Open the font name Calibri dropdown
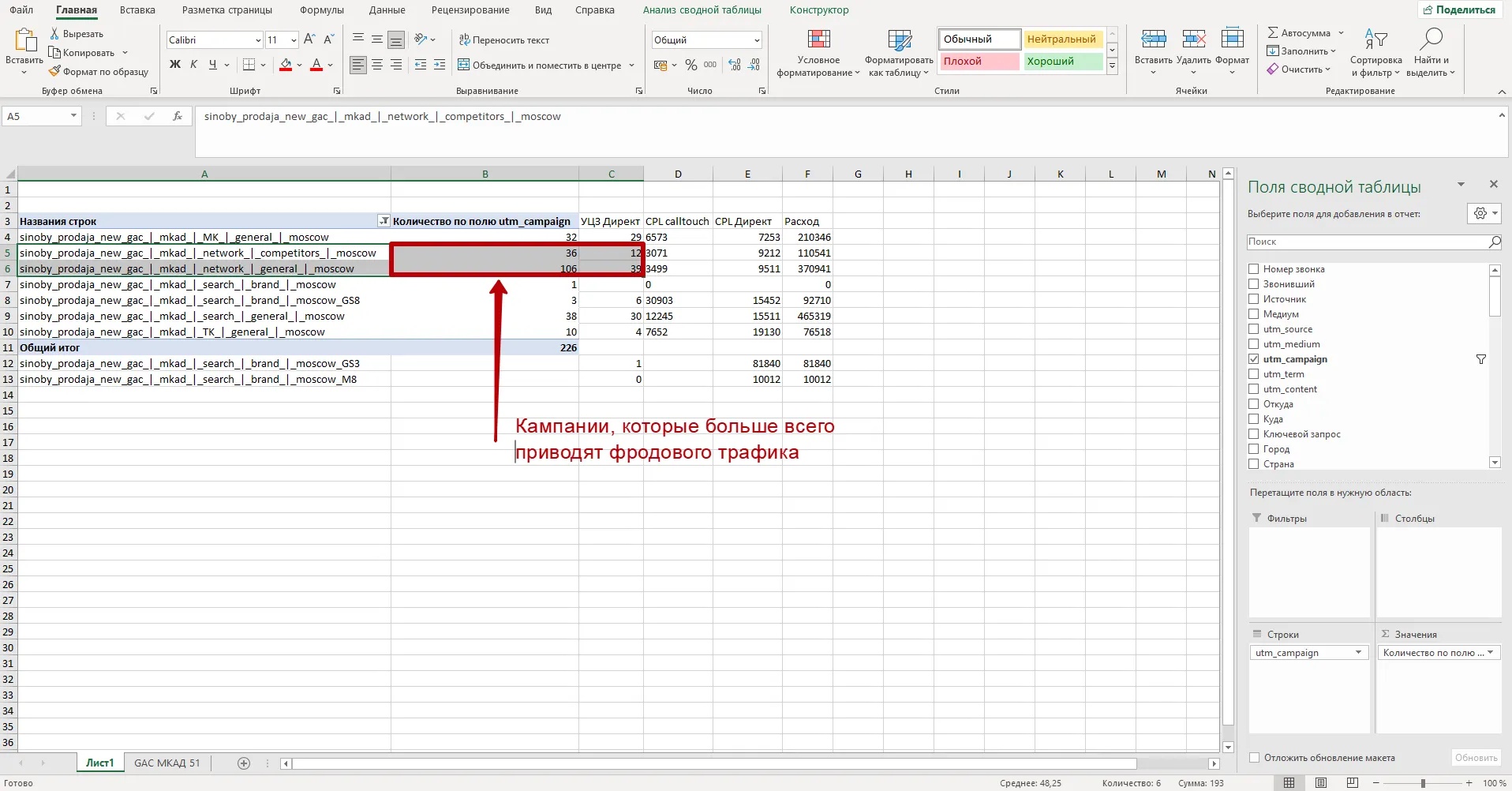The image size is (1512, 791). (258, 40)
